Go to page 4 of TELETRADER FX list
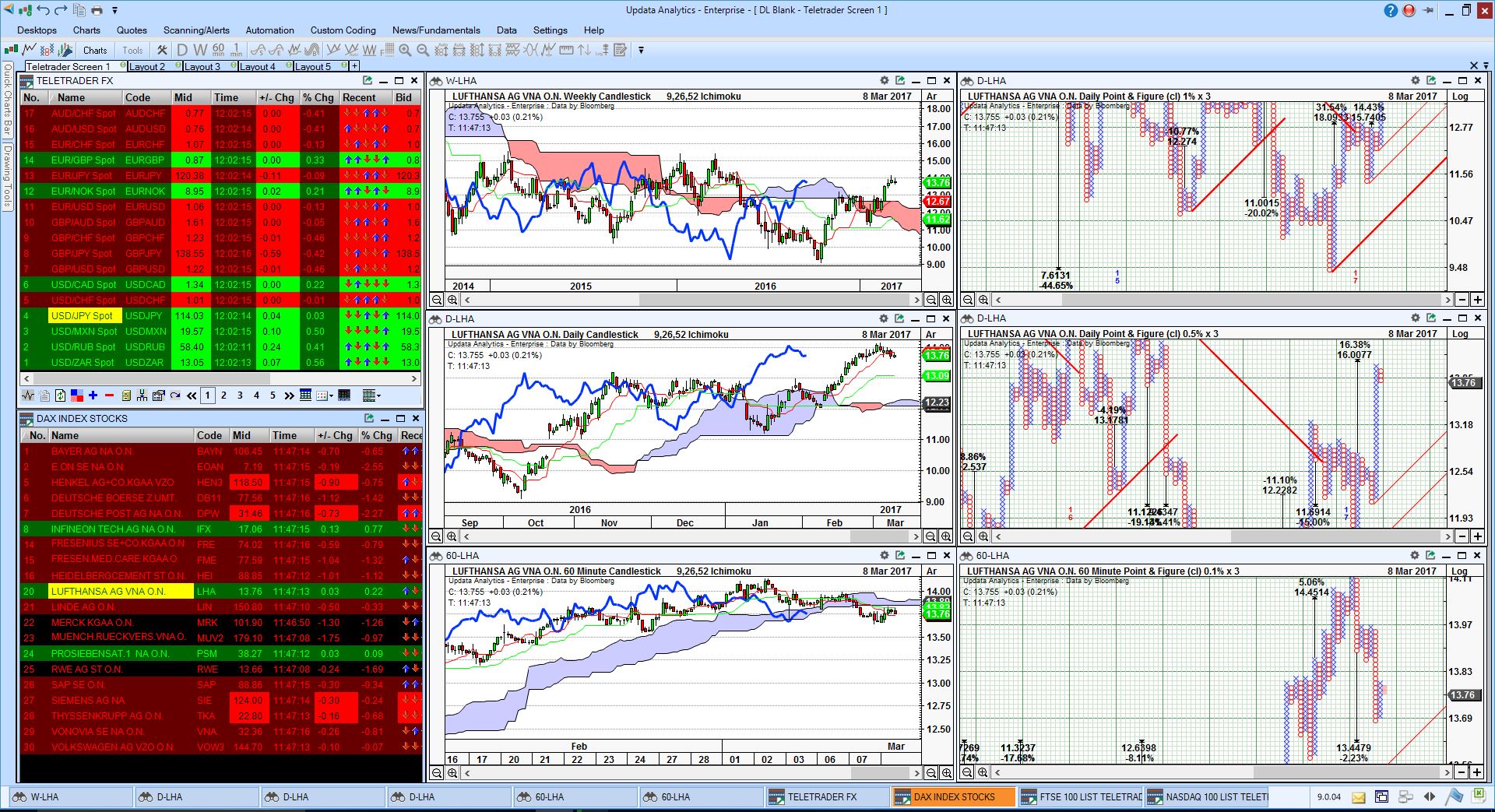Image resolution: width=1495 pixels, height=812 pixels. pos(256,395)
